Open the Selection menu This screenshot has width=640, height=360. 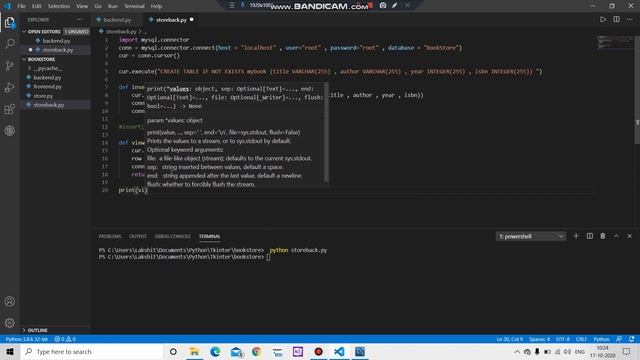click(59, 6)
